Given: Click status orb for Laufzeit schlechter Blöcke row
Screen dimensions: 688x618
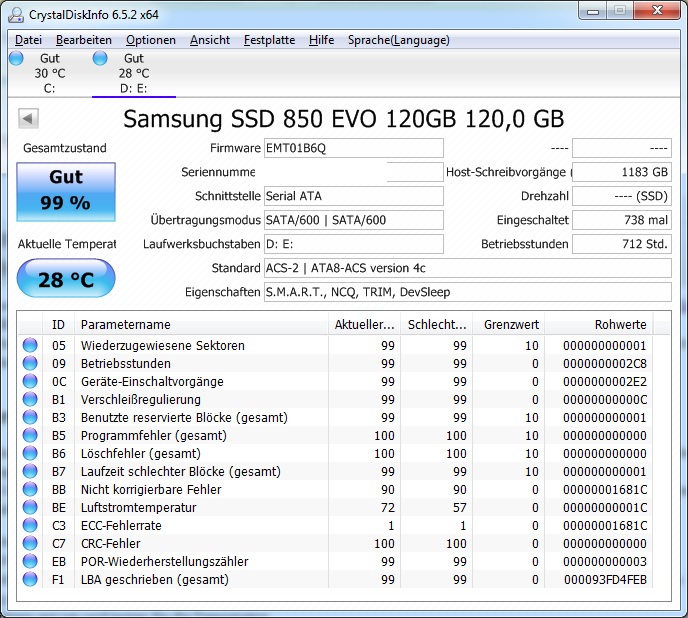Looking at the screenshot, I should [x=30, y=471].
